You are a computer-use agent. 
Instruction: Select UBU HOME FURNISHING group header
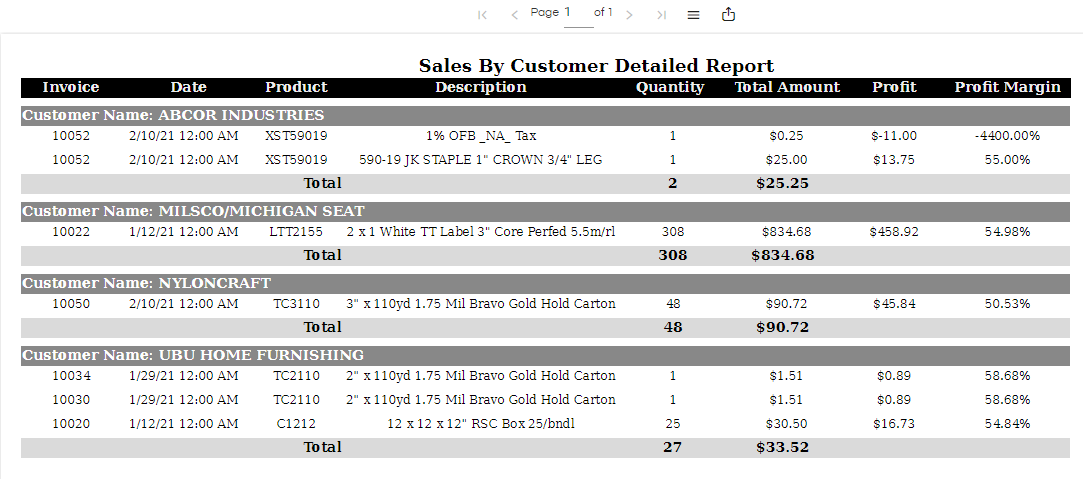click(193, 355)
